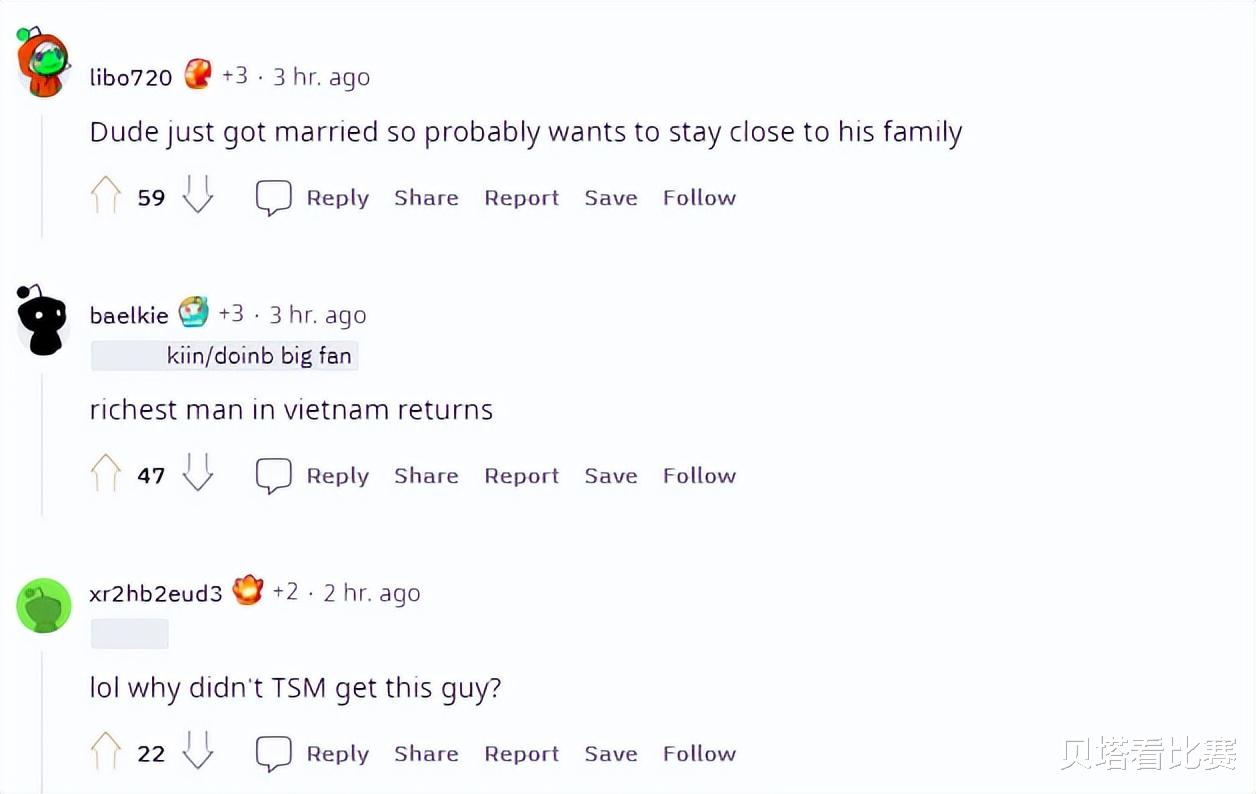1256x794 pixels.
Task: Open baelkie's avatar profile
Action: (x=43, y=320)
